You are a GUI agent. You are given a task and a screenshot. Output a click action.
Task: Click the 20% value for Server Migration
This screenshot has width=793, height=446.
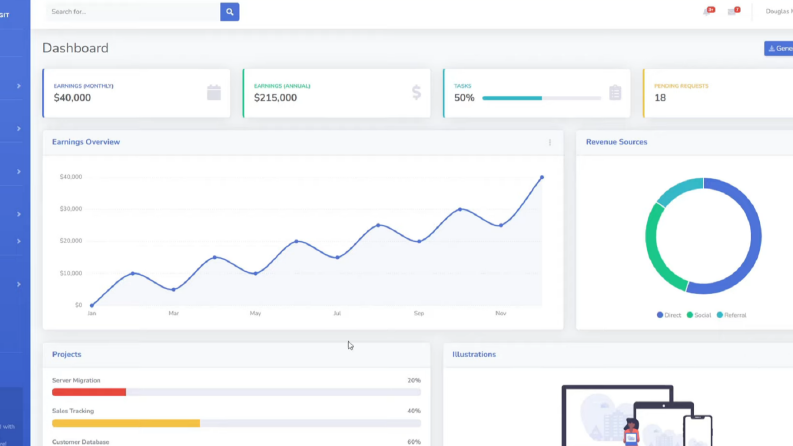coord(414,380)
